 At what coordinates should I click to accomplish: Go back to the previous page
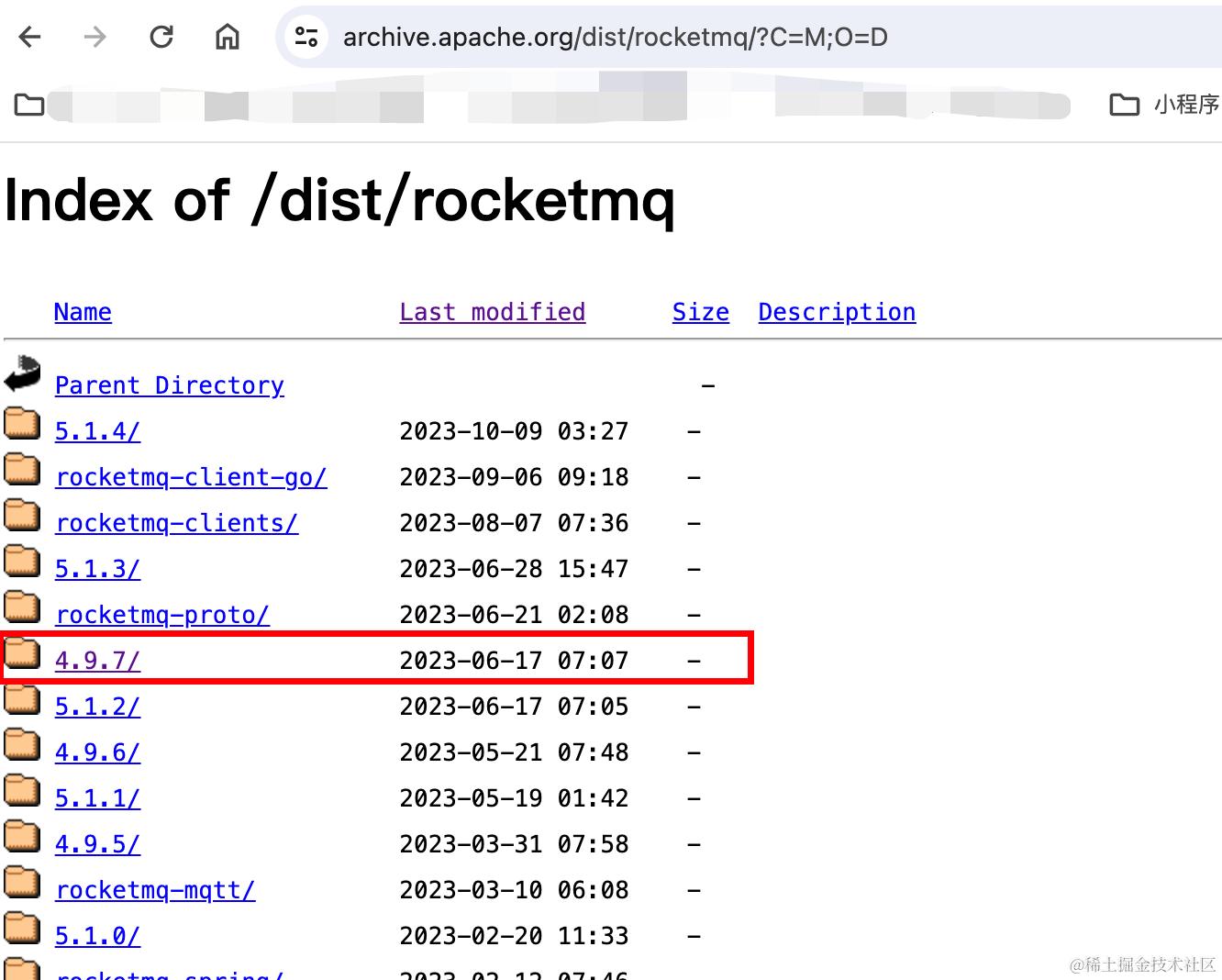[x=30, y=37]
